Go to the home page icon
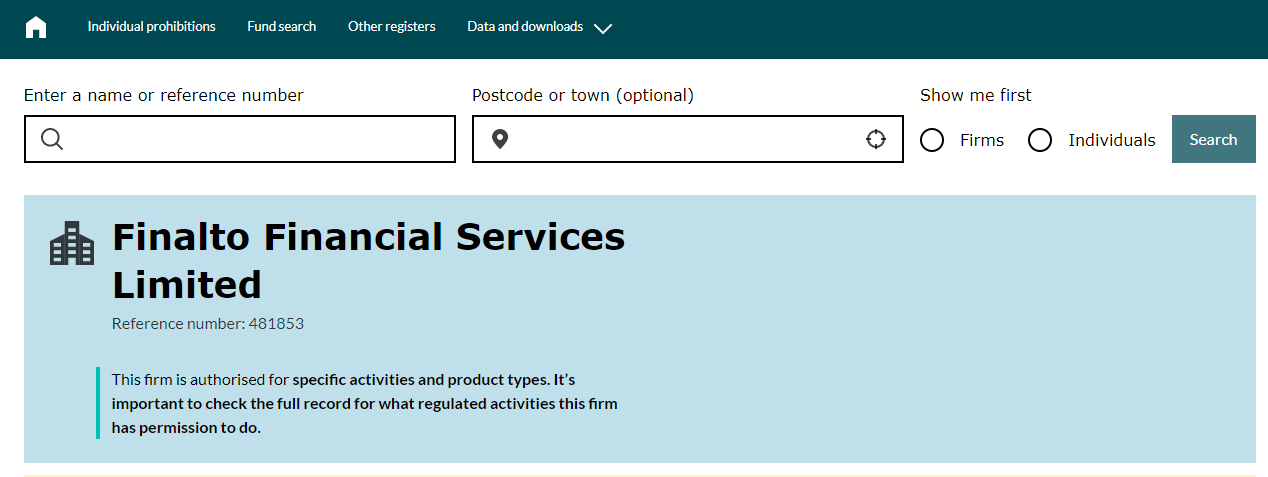Viewport: 1268px width, 477px height. pos(36,27)
